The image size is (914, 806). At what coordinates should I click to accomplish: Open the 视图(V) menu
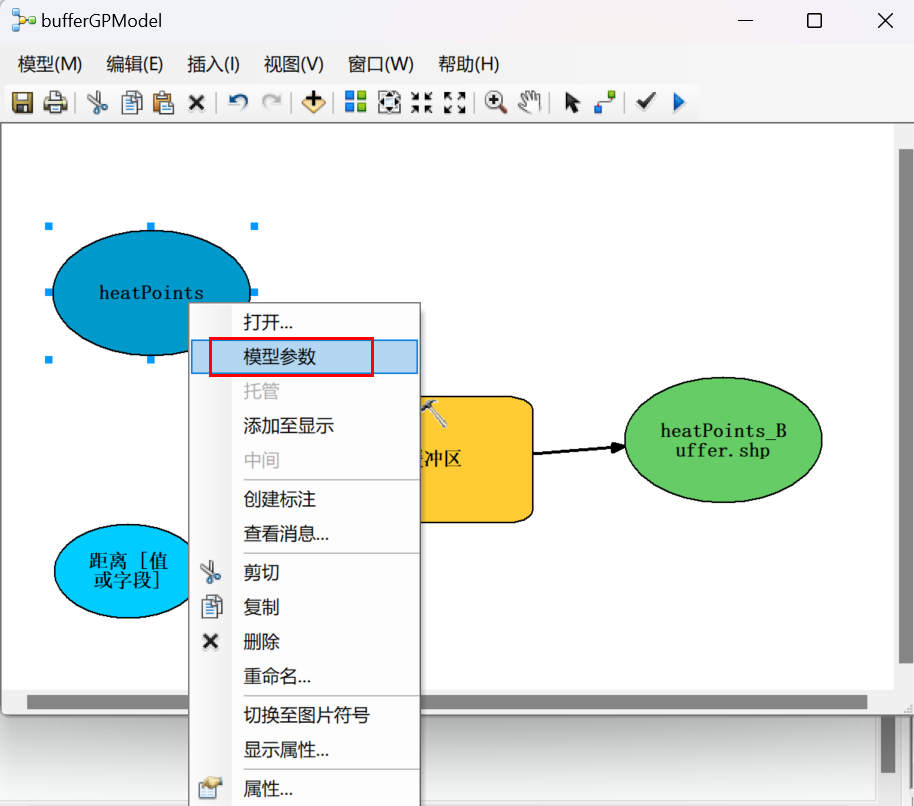click(293, 63)
